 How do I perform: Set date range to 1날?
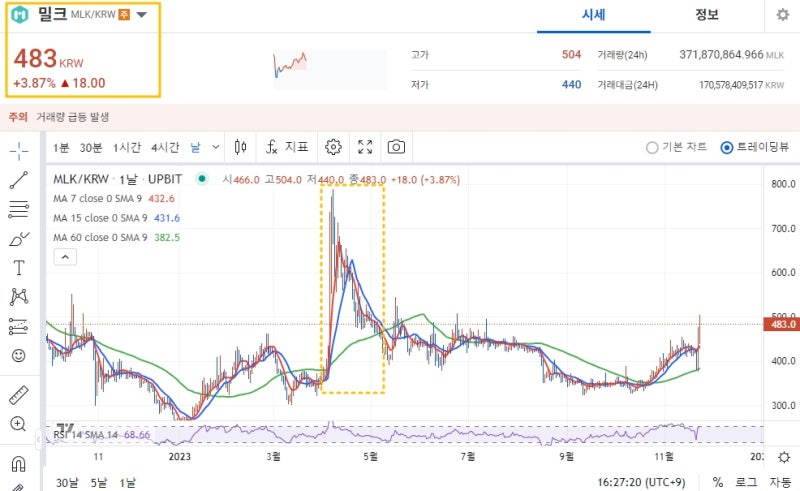(x=128, y=482)
